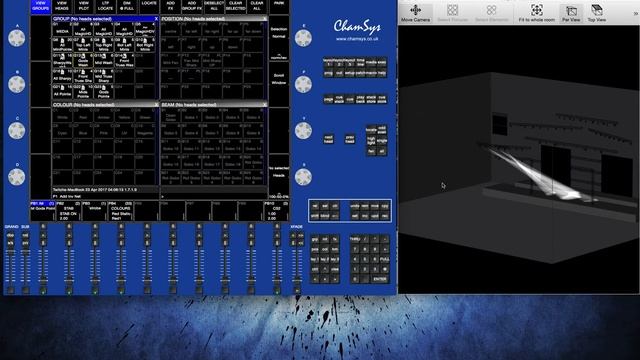640x360 pixels.
Task: Pick the Magenta colour palette cell
Action: click(x=145, y=131)
